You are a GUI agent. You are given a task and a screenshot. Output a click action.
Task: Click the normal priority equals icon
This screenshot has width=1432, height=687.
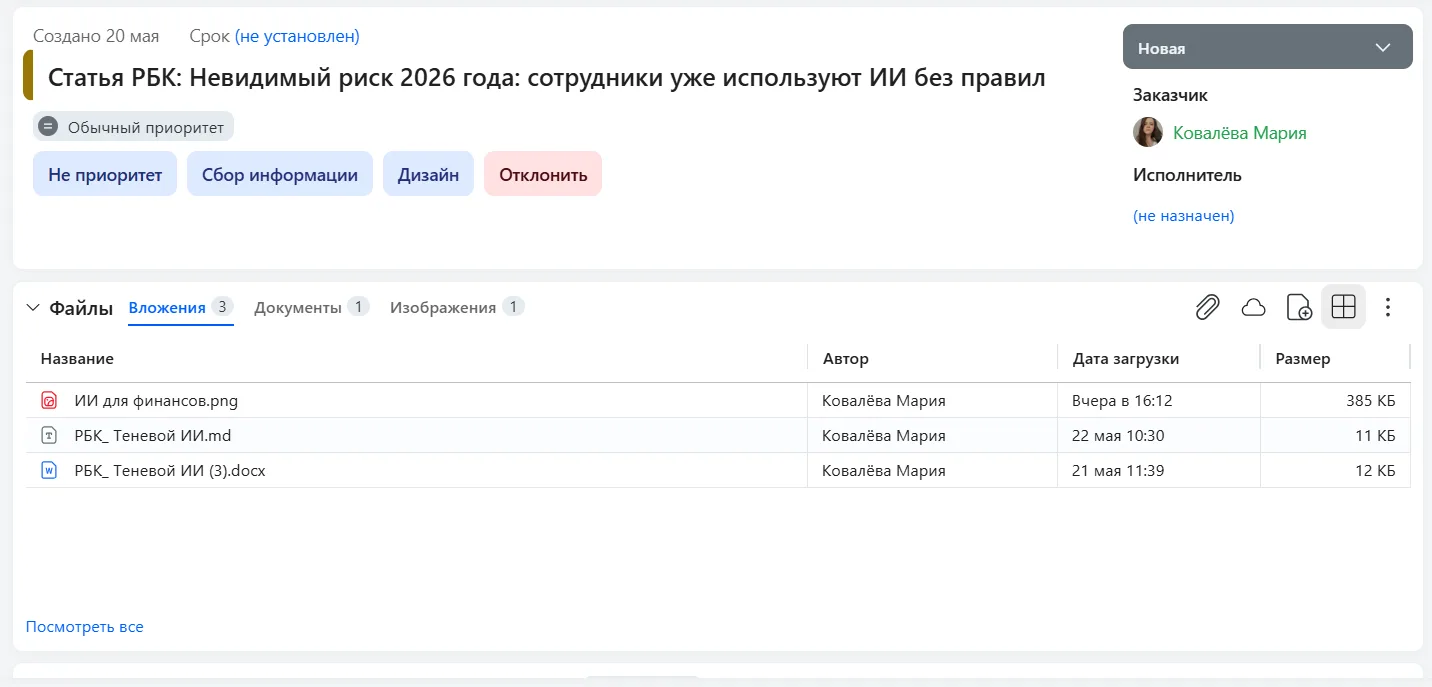[x=48, y=127]
